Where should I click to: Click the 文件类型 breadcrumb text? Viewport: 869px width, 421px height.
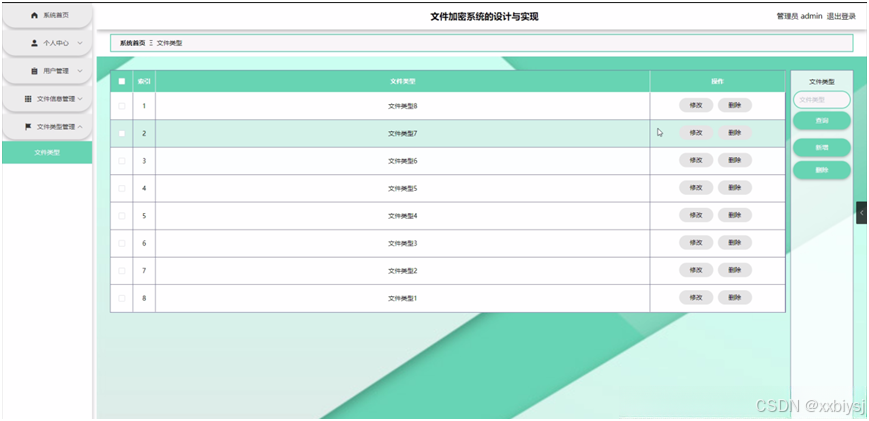pos(170,43)
